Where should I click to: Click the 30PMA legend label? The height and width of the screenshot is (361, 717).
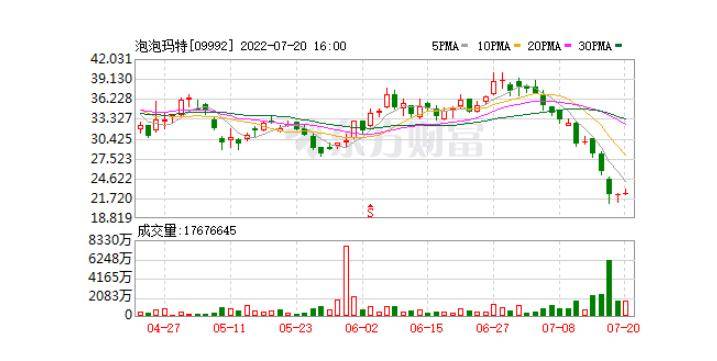tap(594, 46)
